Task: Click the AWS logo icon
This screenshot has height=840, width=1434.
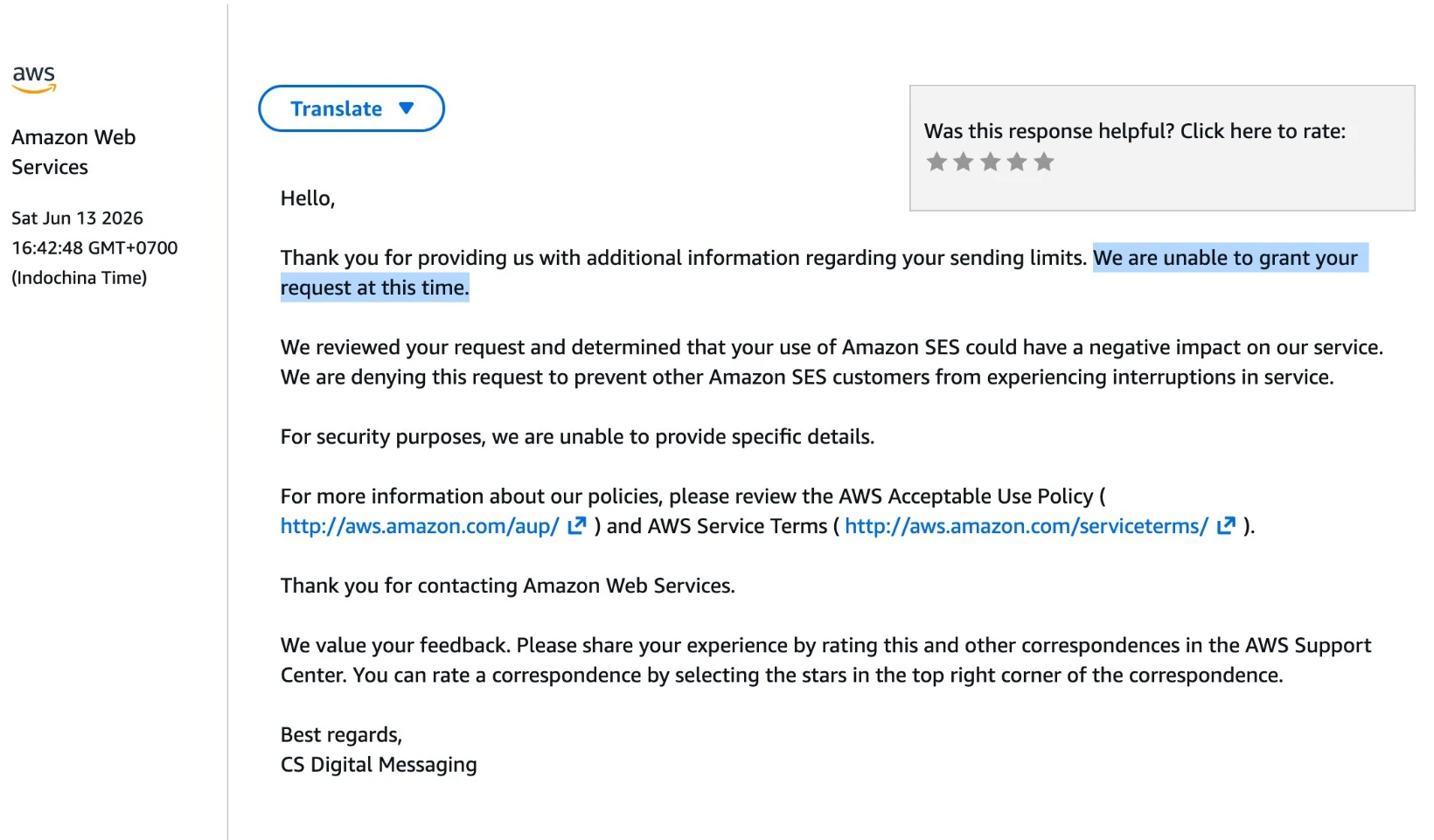Action: coord(34,79)
